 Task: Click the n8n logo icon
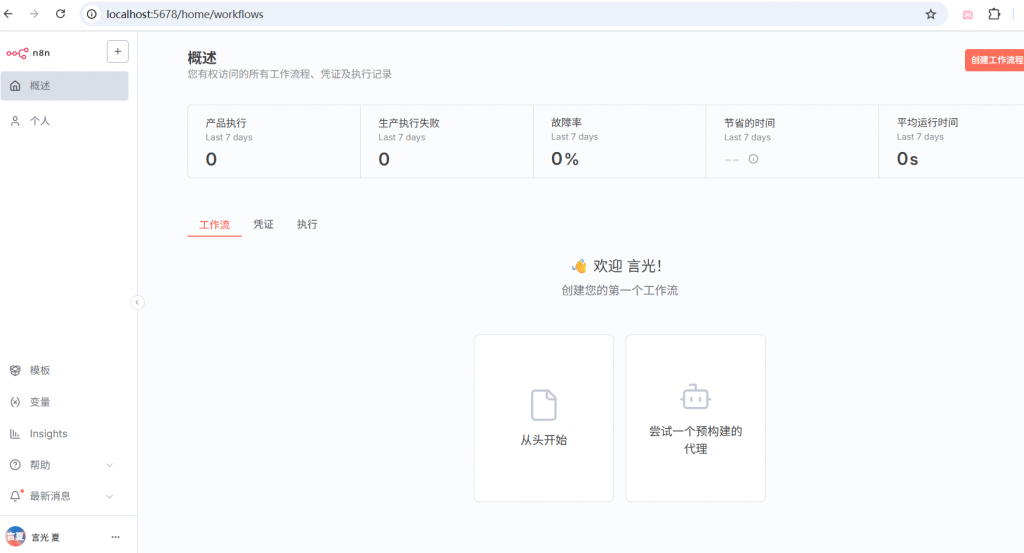coord(18,53)
